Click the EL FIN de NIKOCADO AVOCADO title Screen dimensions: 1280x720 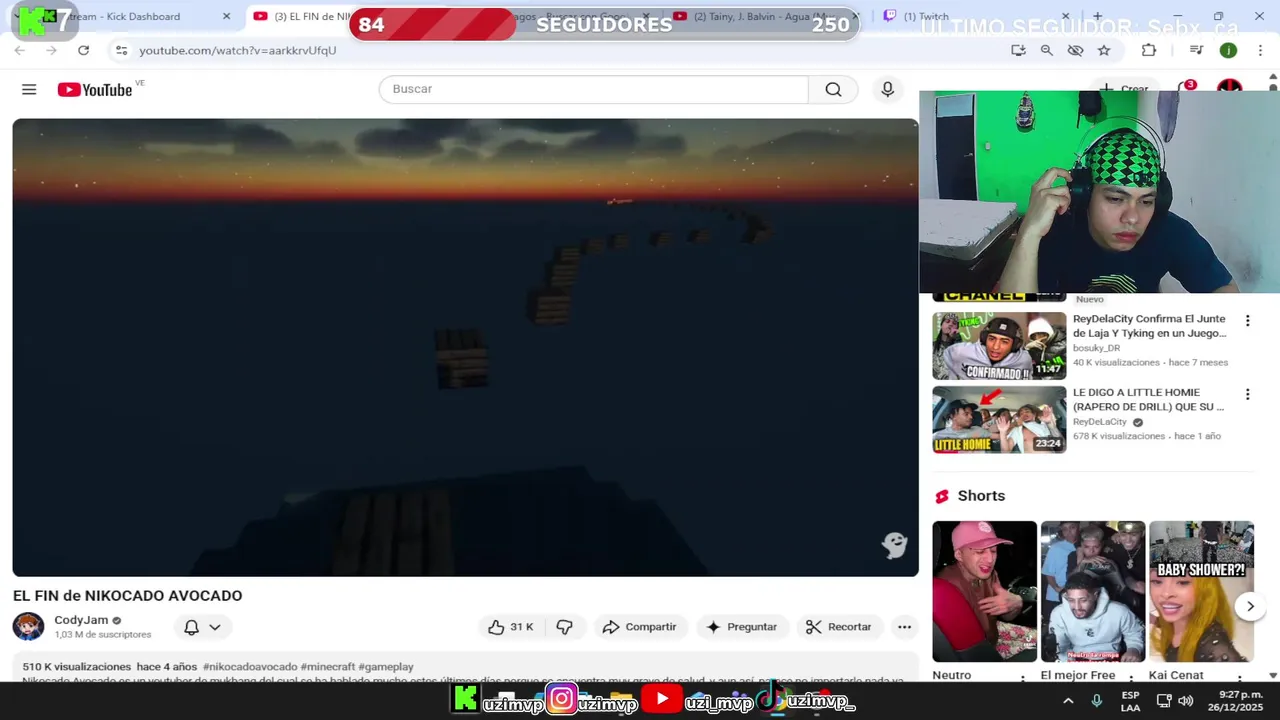click(x=127, y=596)
